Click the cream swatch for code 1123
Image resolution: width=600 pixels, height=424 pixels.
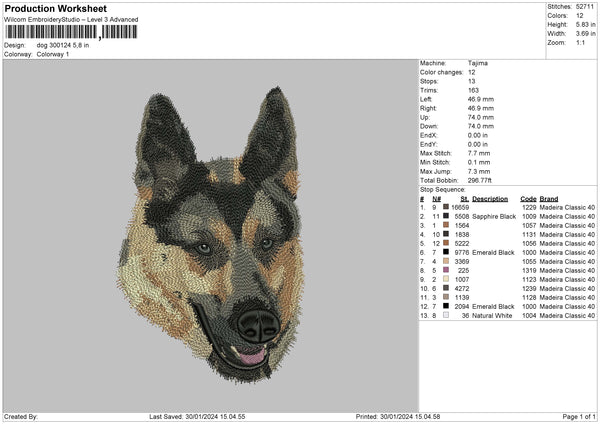[446, 279]
